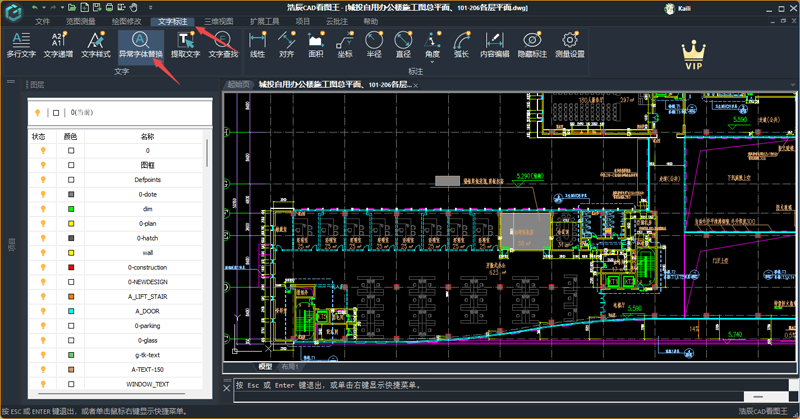The width and height of the screenshot is (800, 419).
Task: Open 测量设置 measurement settings gear
Action: click(x=569, y=41)
